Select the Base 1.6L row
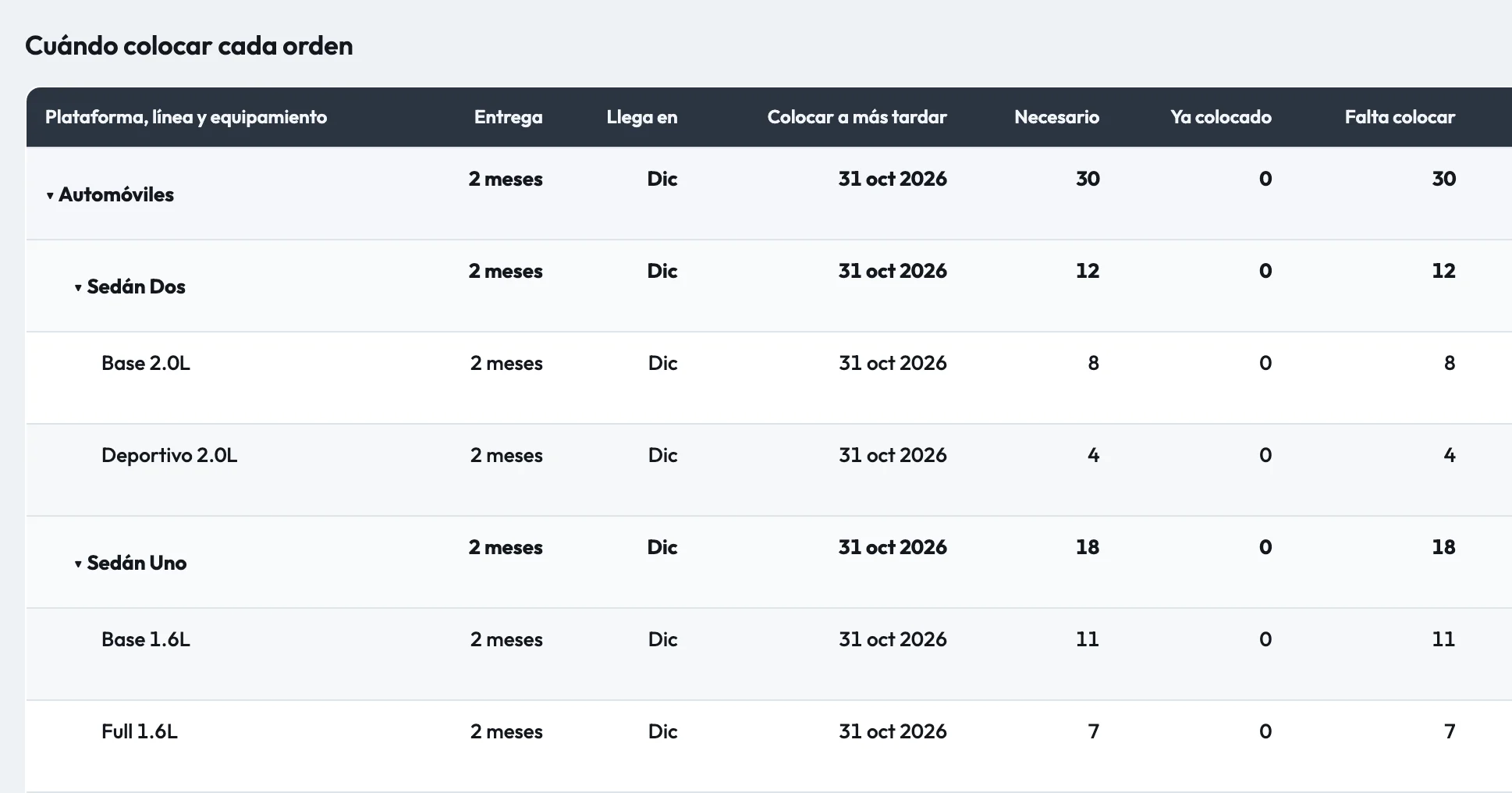The image size is (1512, 793). (x=769, y=654)
